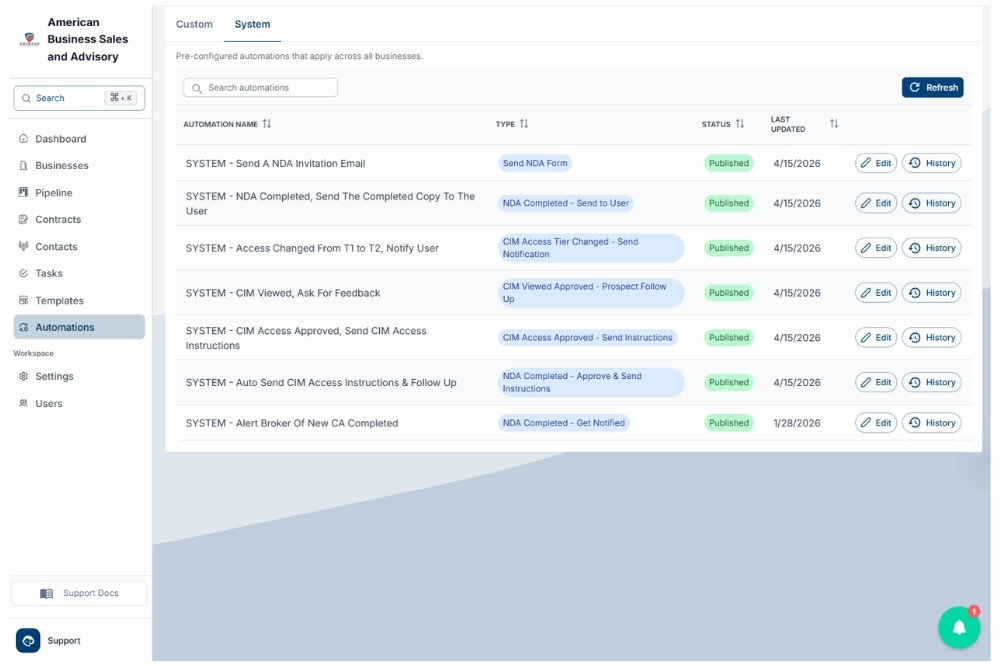The width and height of the screenshot is (1000, 666).
Task: Click the Users sidebar icon
Action: 24,403
